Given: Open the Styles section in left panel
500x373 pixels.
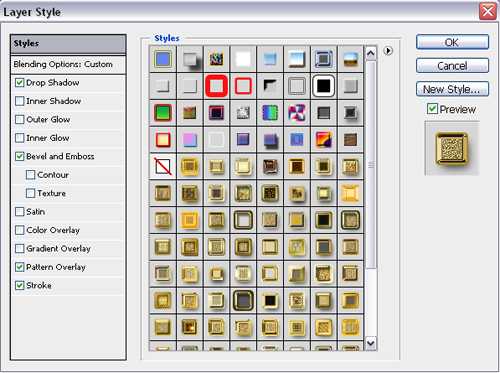Looking at the screenshot, I should [x=68, y=44].
